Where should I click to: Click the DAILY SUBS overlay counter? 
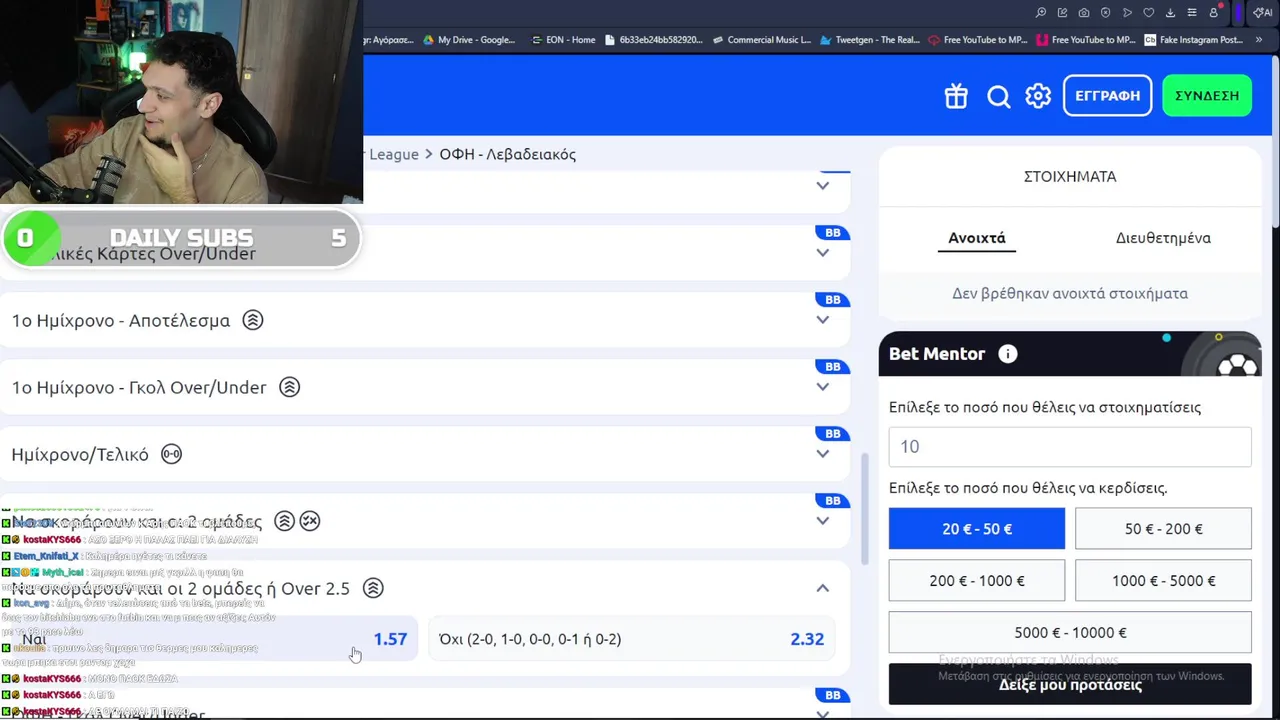coord(181,238)
